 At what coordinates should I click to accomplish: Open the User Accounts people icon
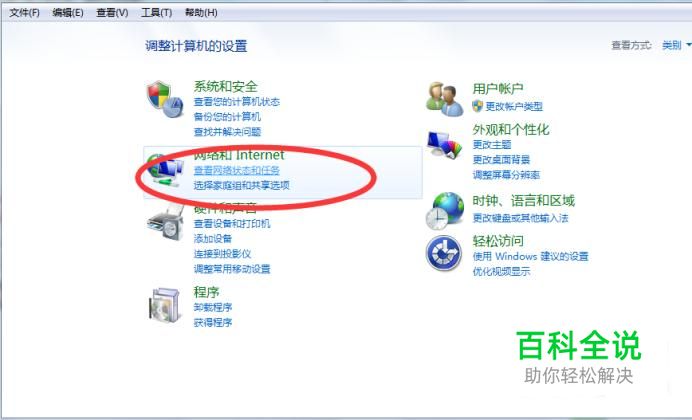coord(444,99)
